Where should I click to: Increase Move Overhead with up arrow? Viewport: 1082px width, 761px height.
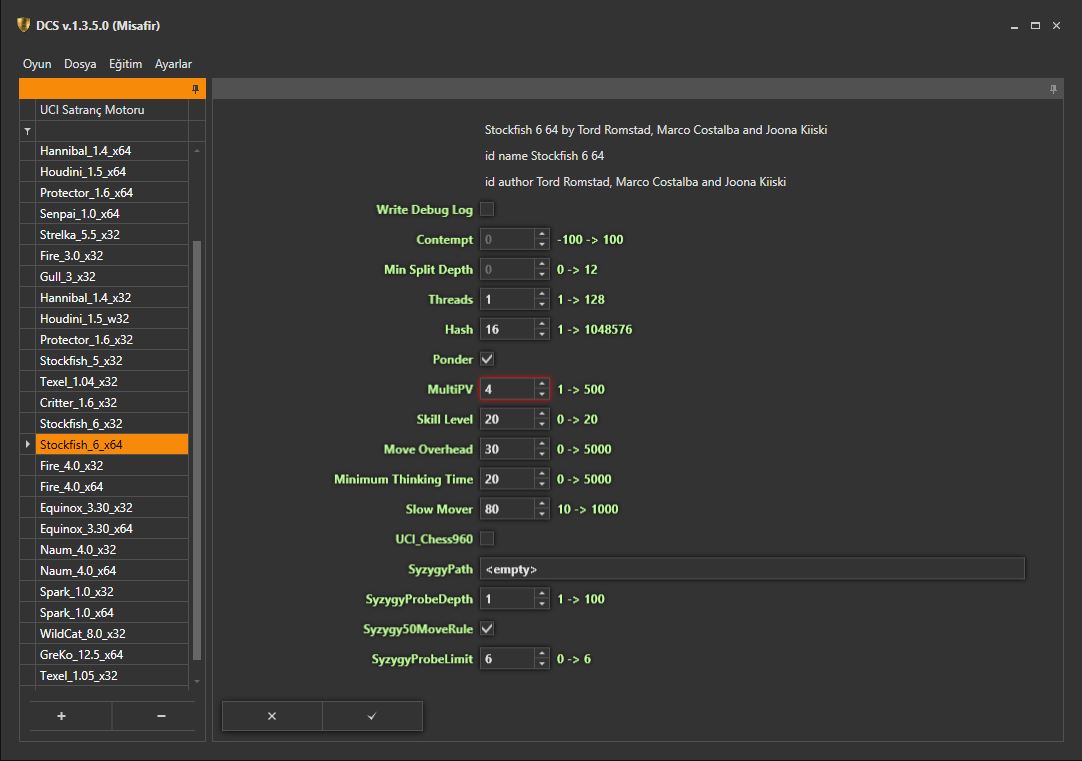(542, 444)
